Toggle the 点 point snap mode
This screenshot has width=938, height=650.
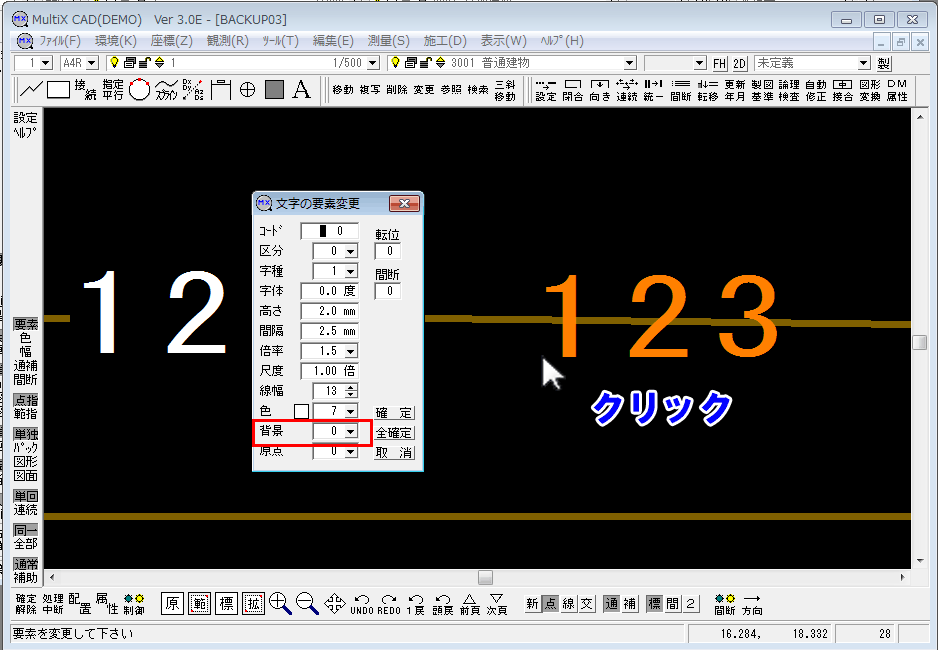pyautogui.click(x=550, y=604)
